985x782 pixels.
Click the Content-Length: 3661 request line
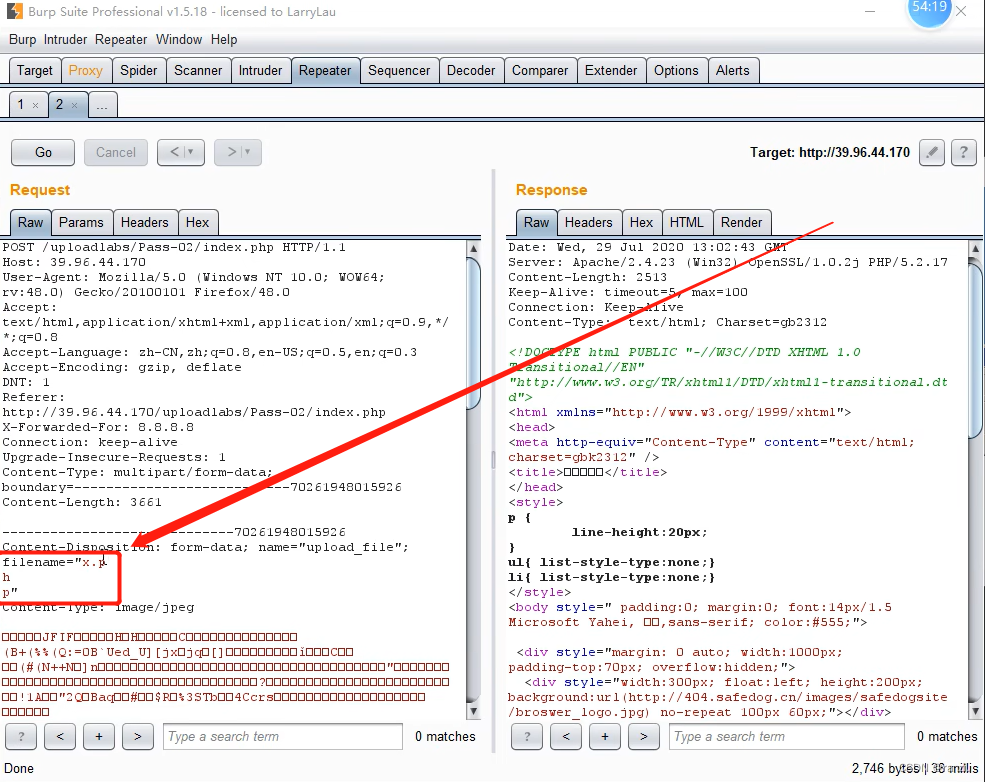tap(82, 502)
